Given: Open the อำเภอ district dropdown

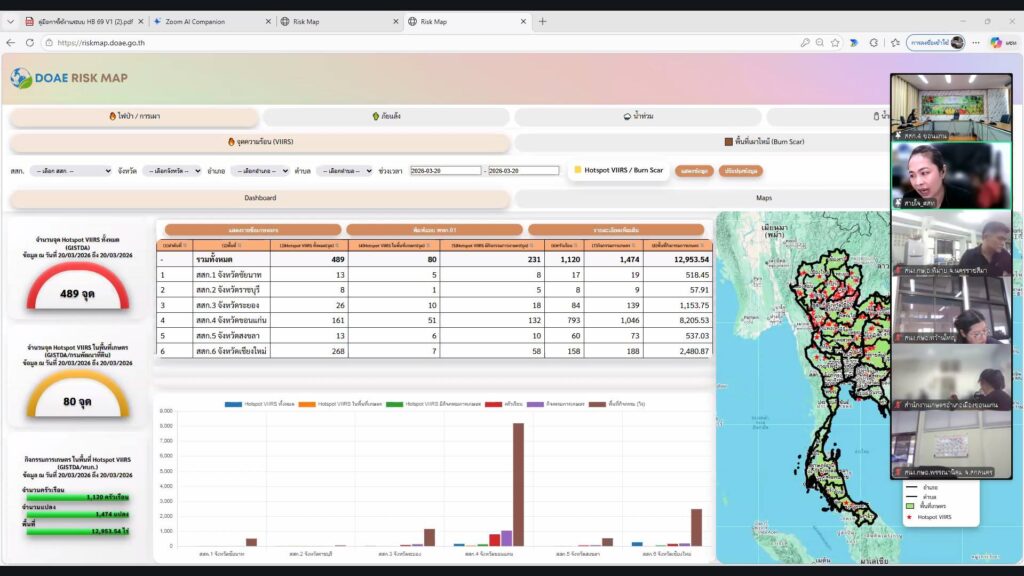Looking at the screenshot, I should point(260,171).
